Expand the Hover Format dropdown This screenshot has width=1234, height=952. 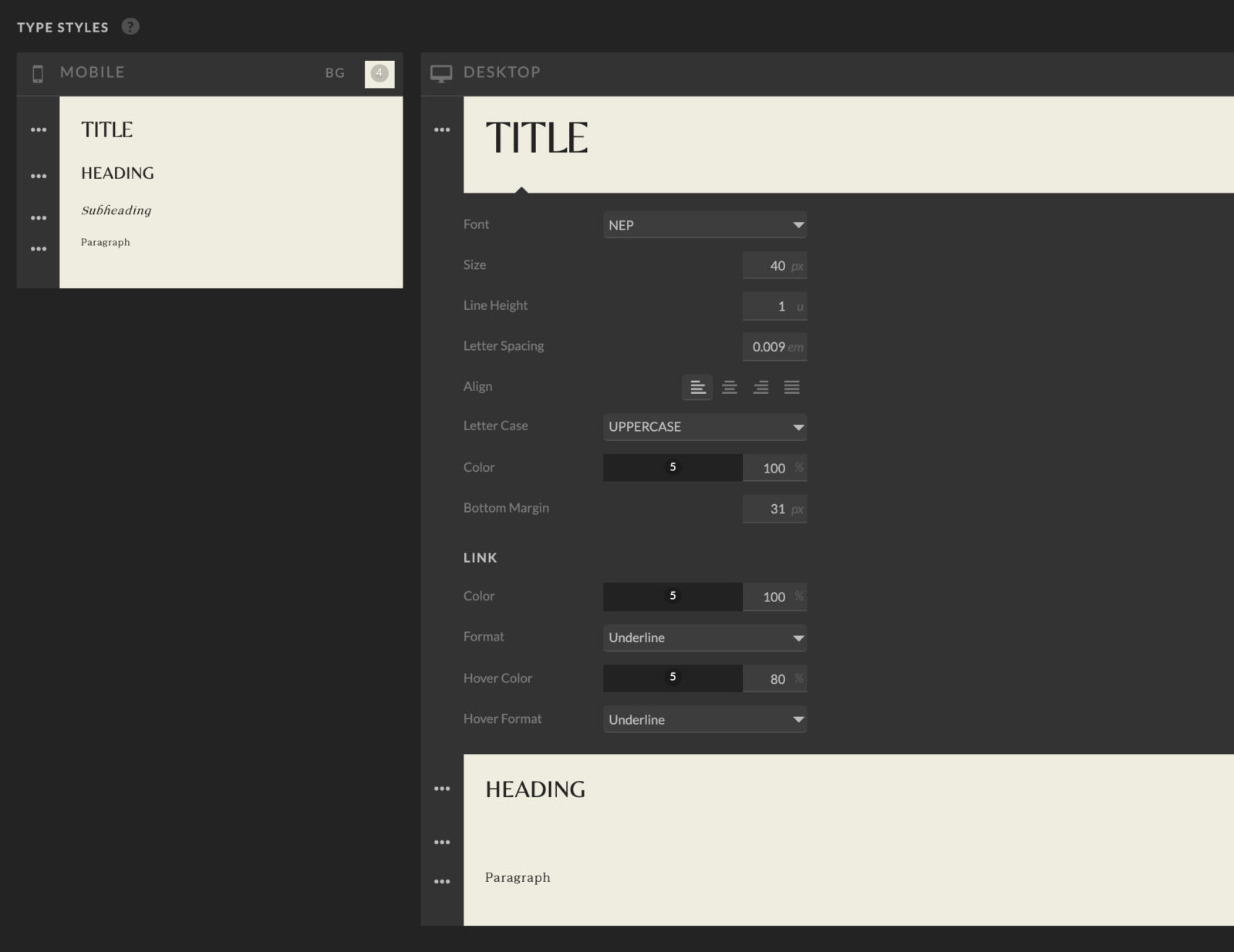[704, 719]
